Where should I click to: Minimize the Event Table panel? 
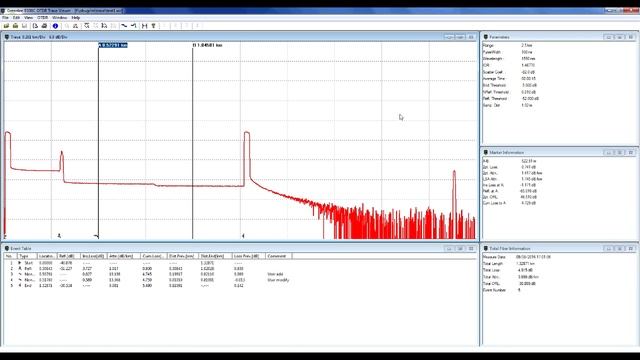tap(449, 248)
